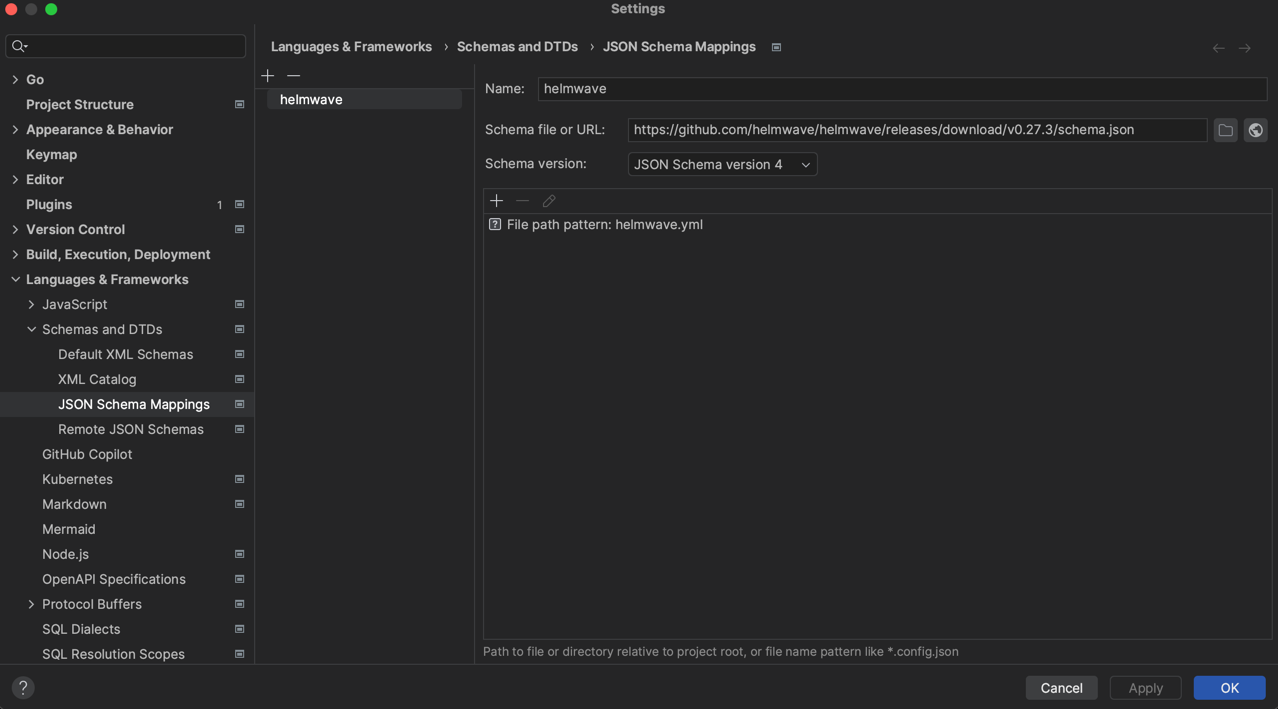
Task: Click the Cancel button
Action: click(x=1061, y=688)
